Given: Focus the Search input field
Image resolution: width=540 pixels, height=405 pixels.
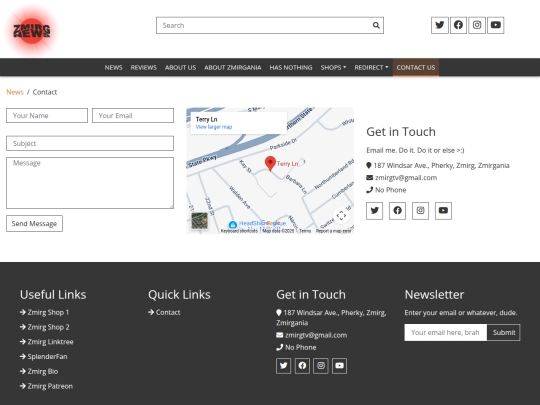Looking at the screenshot, I should tap(270, 25).
